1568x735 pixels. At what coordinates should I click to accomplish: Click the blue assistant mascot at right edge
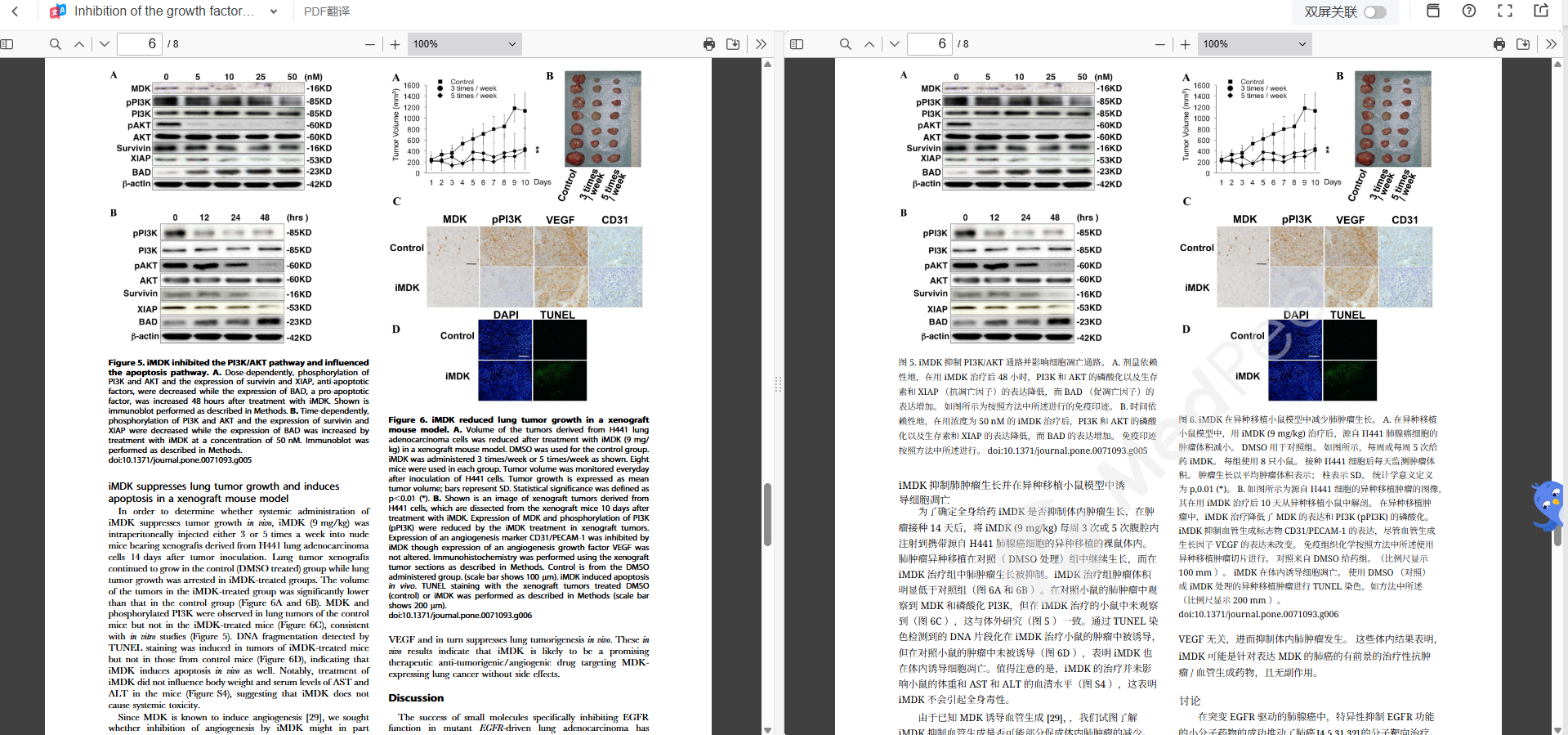tap(1548, 506)
